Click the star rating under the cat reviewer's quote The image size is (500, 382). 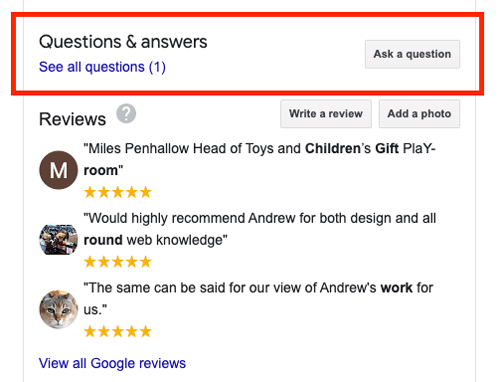click(118, 332)
